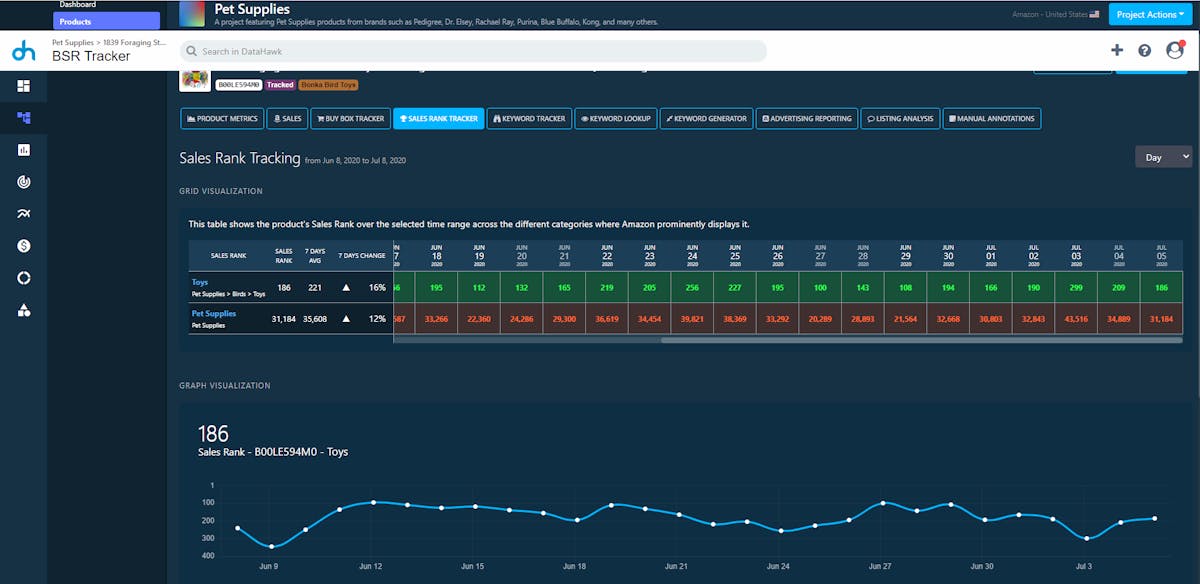
Task: Click the Amazon - United States marketplace label
Action: pos(1050,15)
